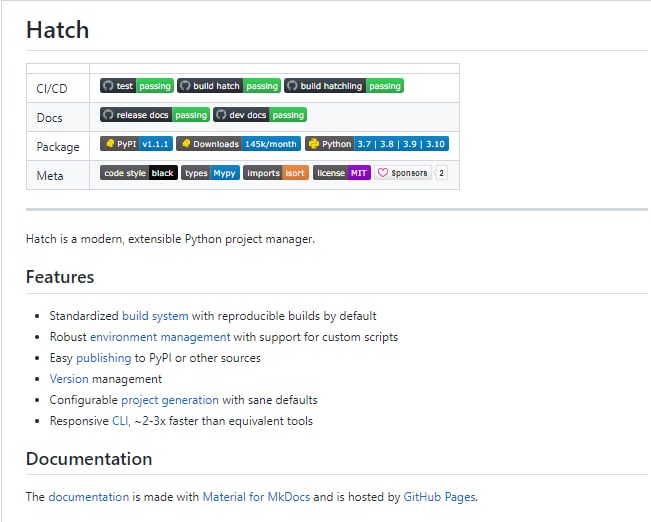
Task: Follow the project generation link
Action: [170, 400]
